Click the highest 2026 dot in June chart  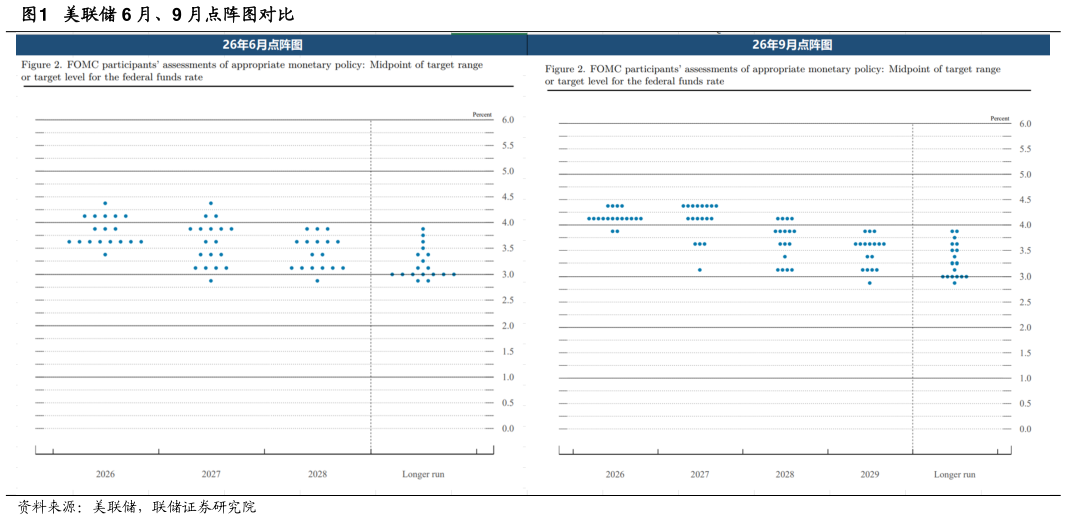105,203
